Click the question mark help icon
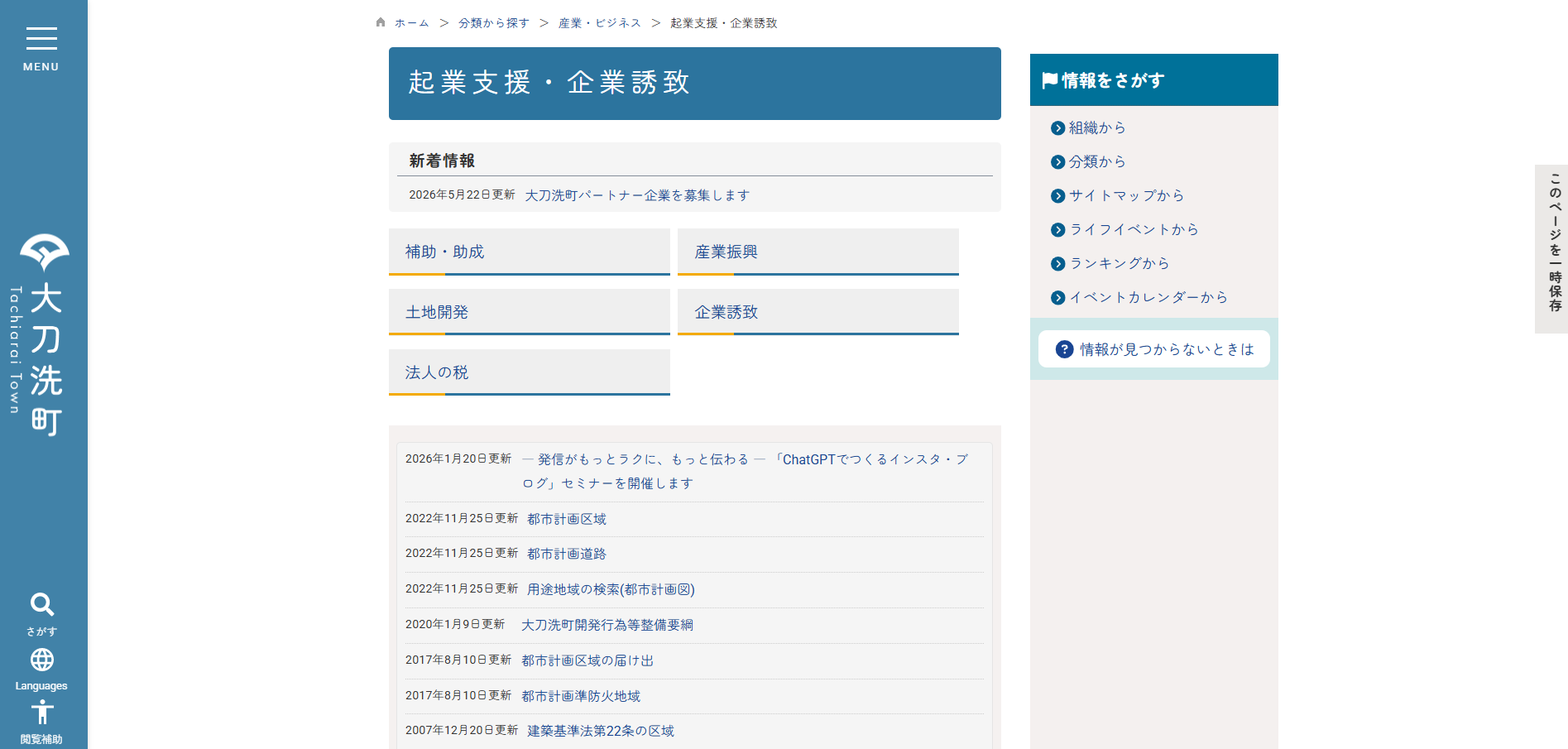The width and height of the screenshot is (1568, 749). tap(1065, 349)
